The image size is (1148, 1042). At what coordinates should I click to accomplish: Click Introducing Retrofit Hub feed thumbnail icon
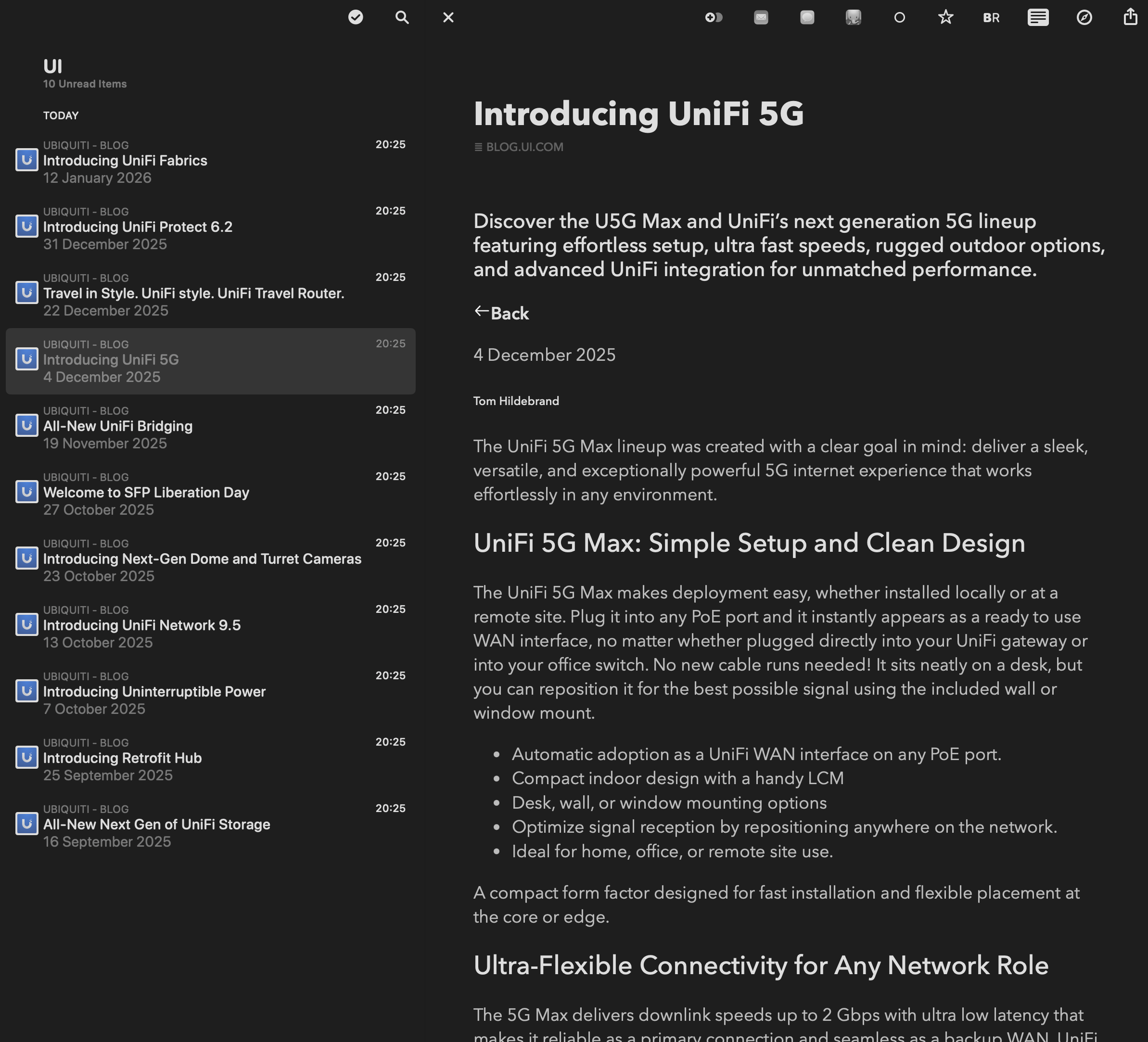pyautogui.click(x=26, y=757)
